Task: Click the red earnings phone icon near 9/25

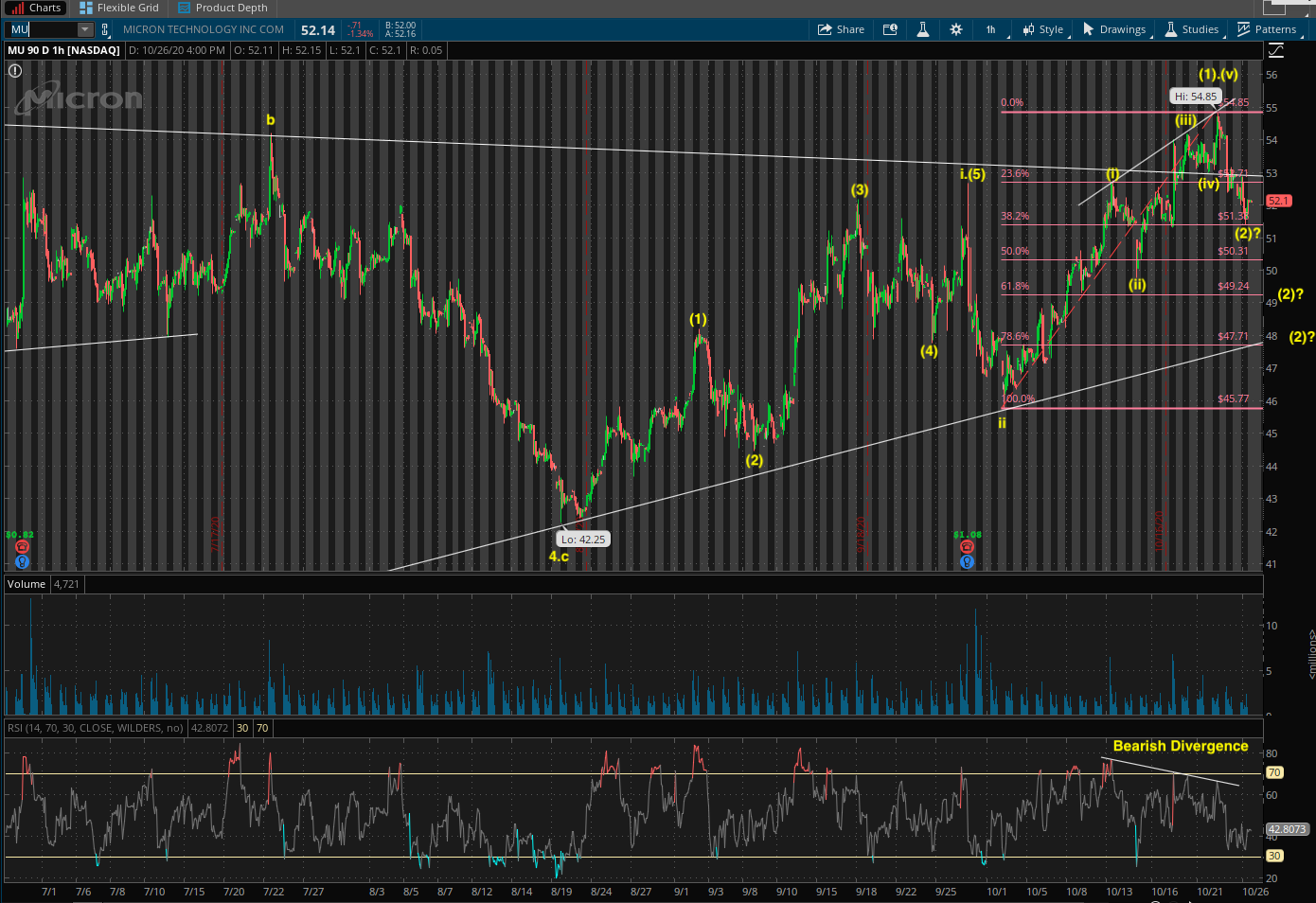Action: (x=967, y=547)
